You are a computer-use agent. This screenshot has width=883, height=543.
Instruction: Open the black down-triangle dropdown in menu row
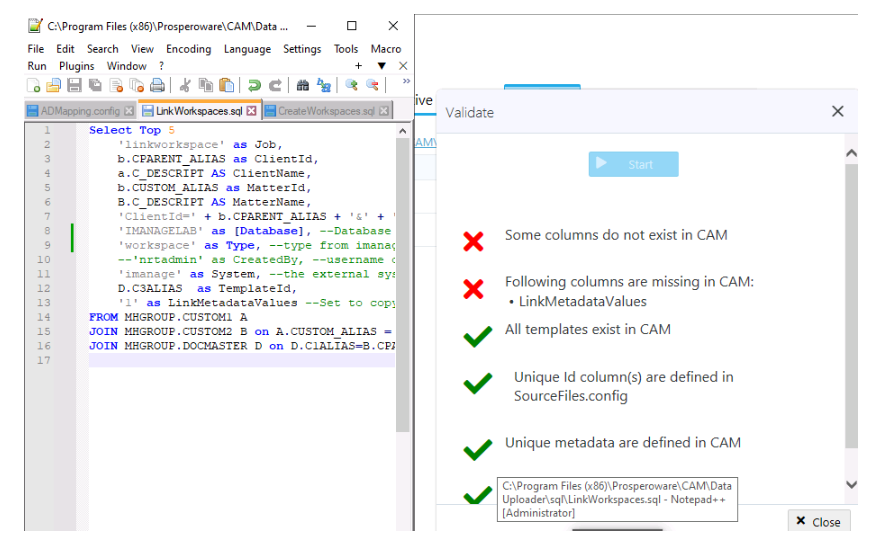pyautogui.click(x=382, y=66)
